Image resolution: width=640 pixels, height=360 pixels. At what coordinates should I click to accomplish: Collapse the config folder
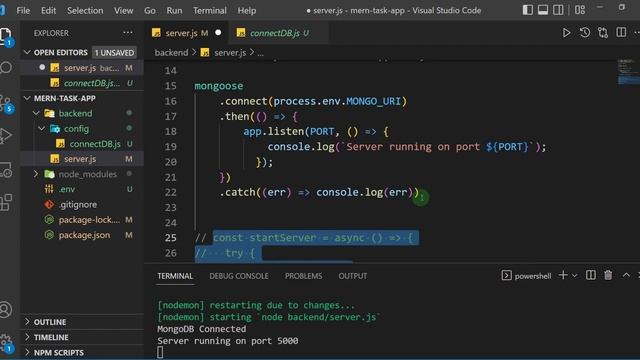tap(42, 129)
